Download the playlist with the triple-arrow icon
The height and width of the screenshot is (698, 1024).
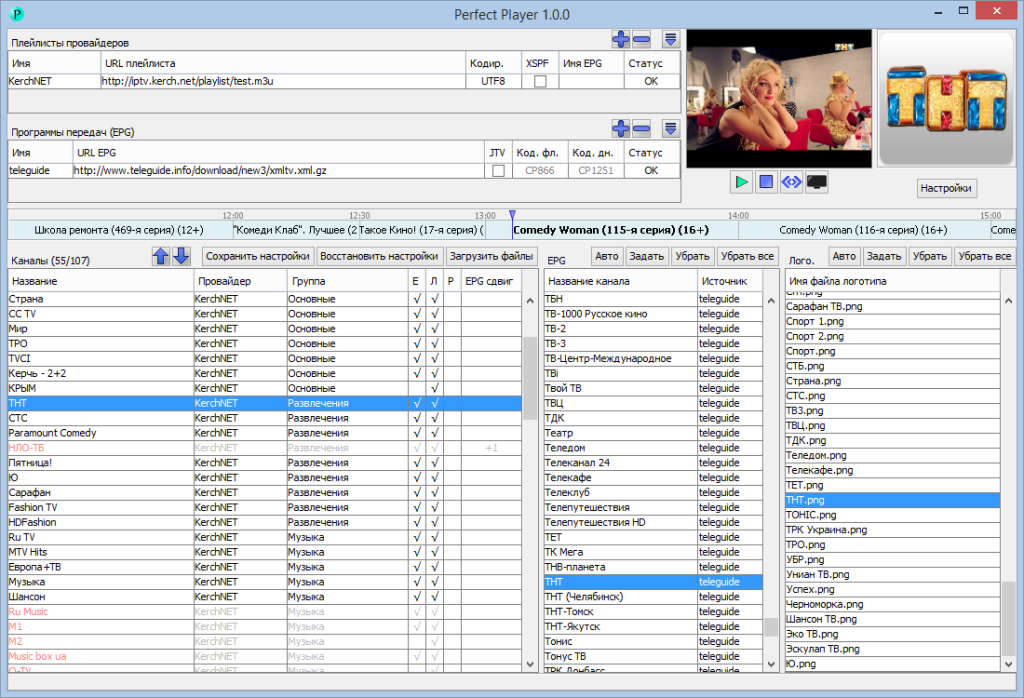coord(669,39)
